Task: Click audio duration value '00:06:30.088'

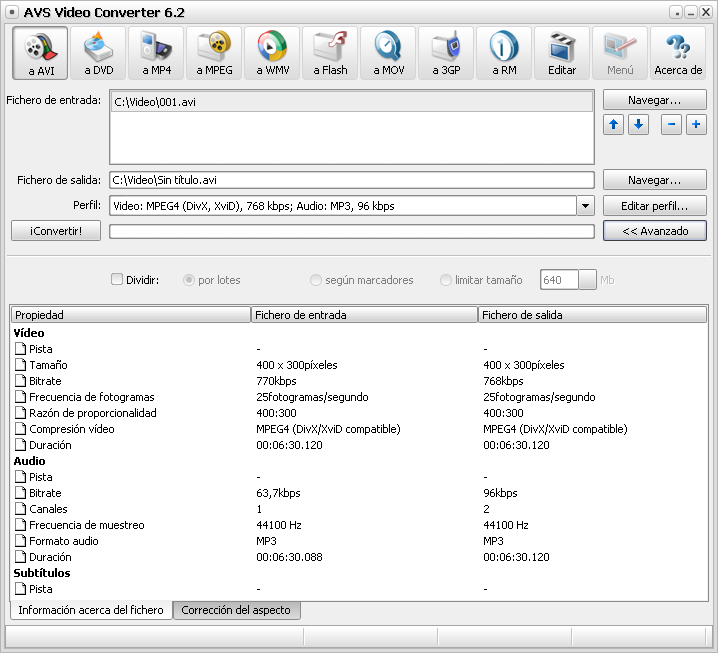Action: click(289, 557)
